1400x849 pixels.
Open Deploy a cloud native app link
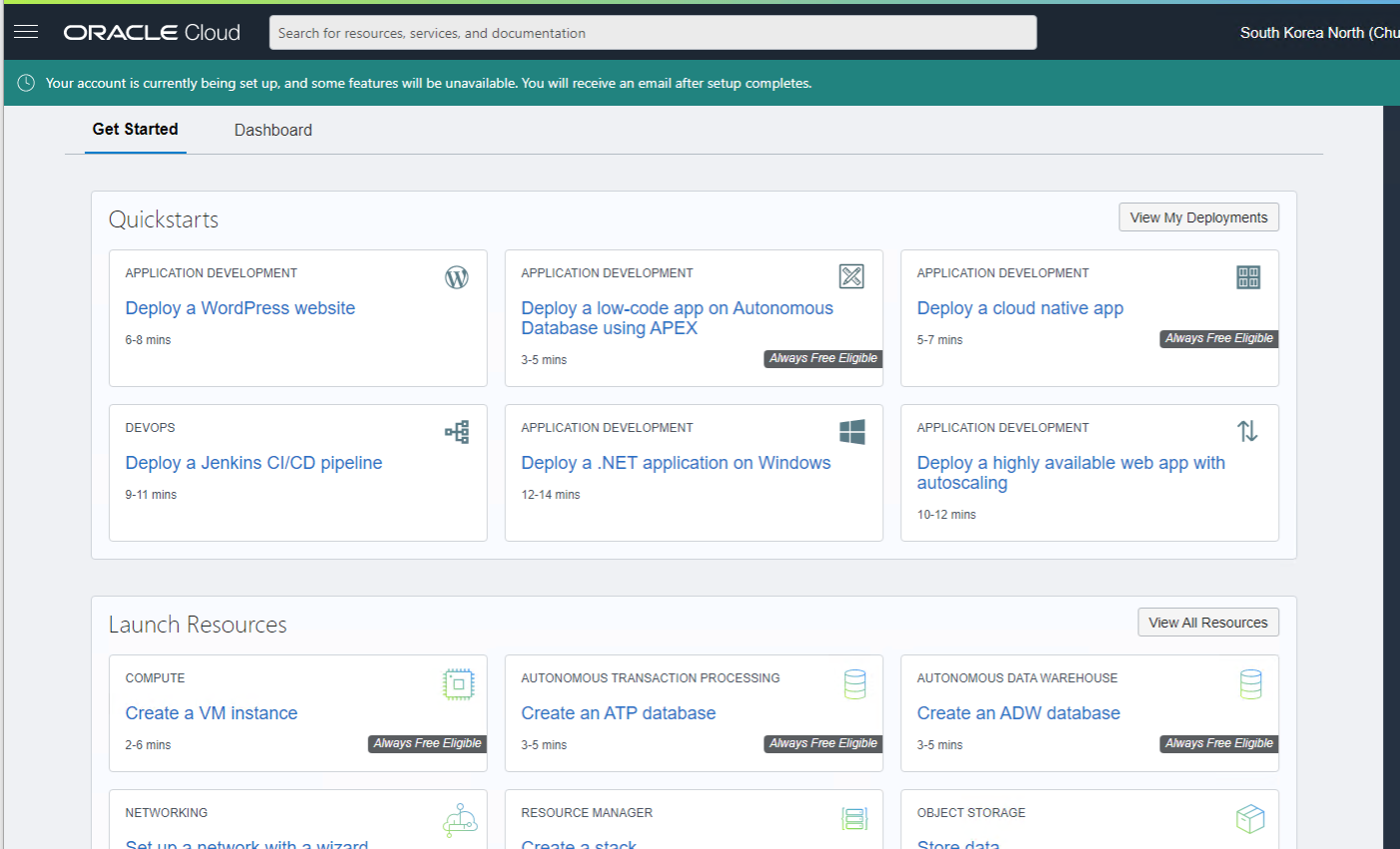pyautogui.click(x=1020, y=308)
